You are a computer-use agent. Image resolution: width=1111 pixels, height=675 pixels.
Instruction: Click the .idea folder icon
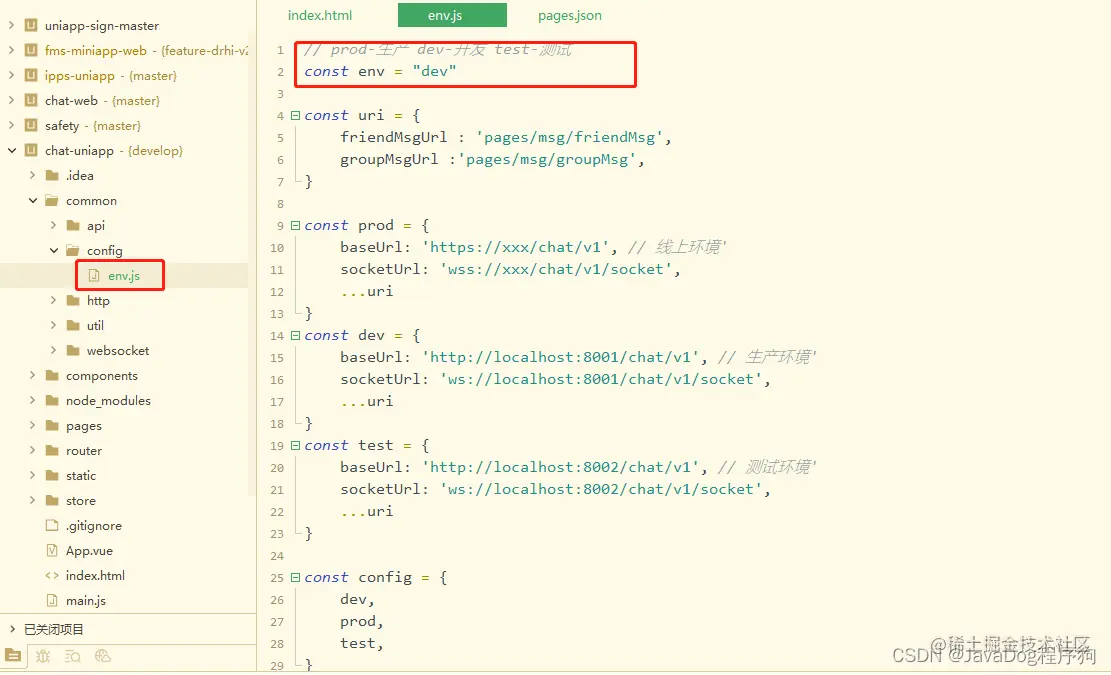pyautogui.click(x=52, y=175)
